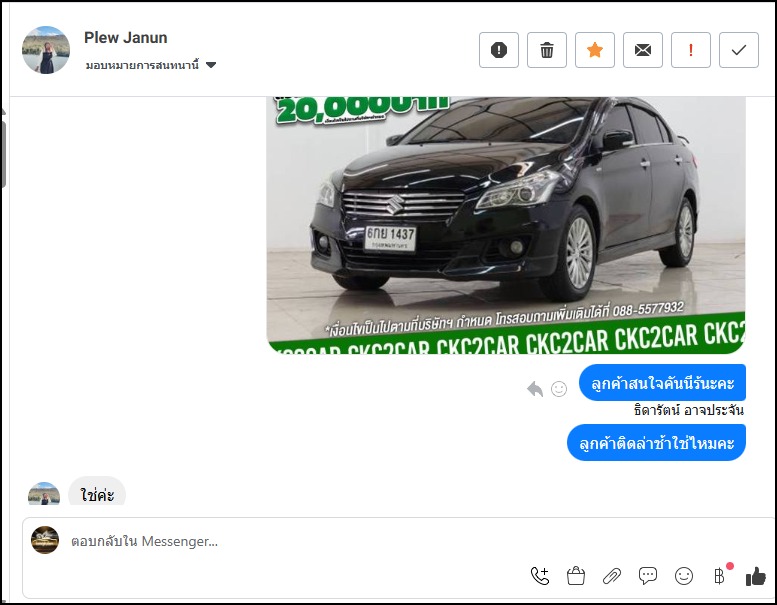Select message bubble ลูกค้าสนใจคันนี้รึนะคะ
This screenshot has height=605, width=777.
(662, 383)
